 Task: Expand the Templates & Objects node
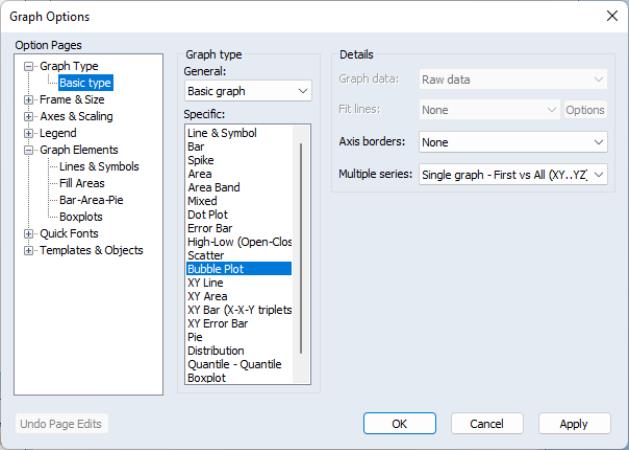tap(28, 250)
